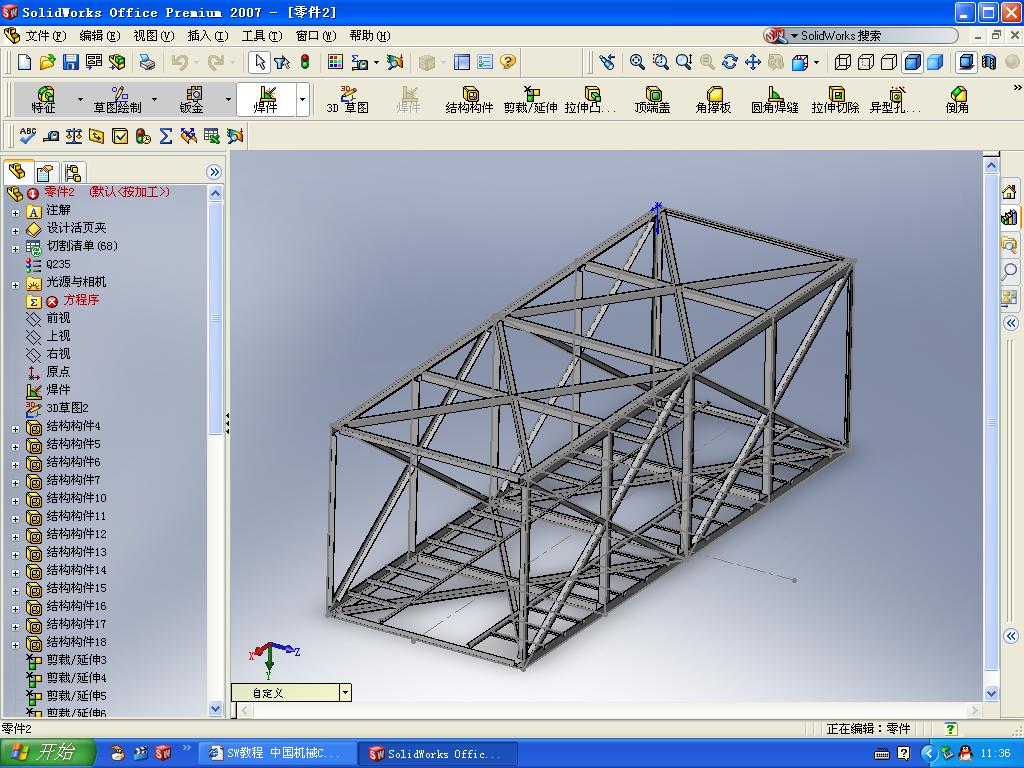
Task: Select the 剪裁/延伸 trim extend tool
Action: tap(530, 100)
